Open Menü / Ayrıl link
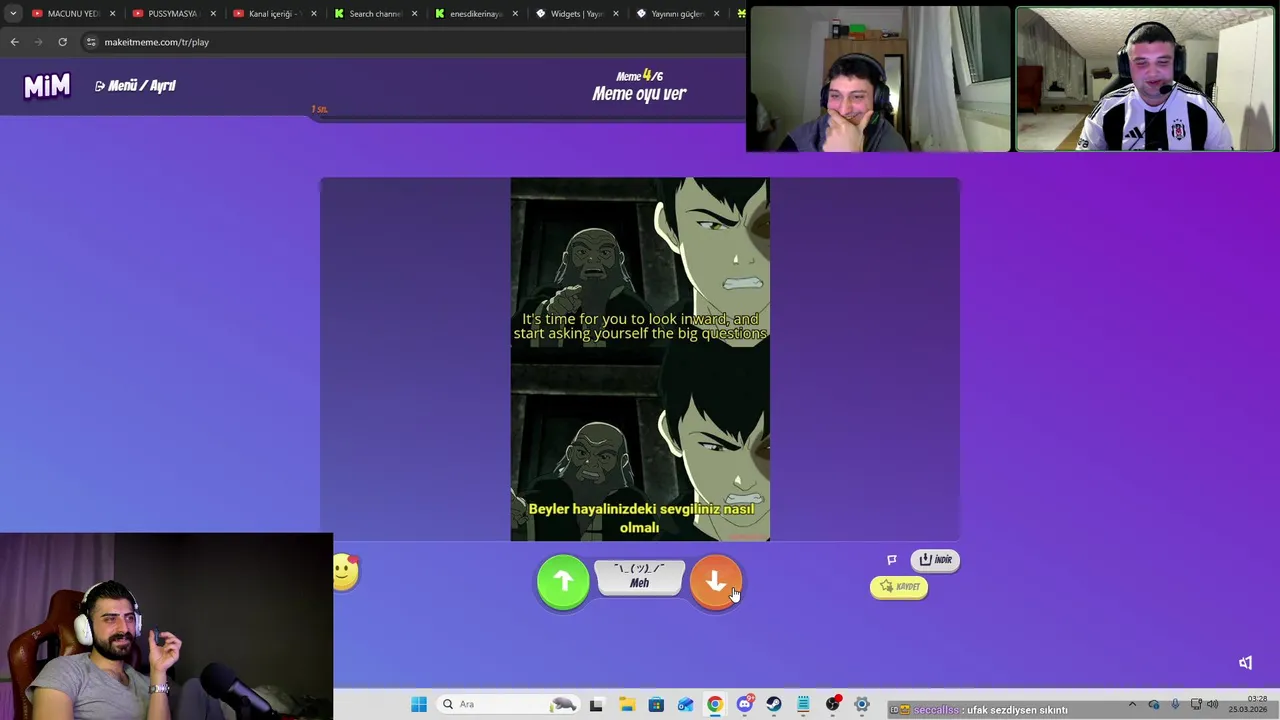This screenshot has width=1280, height=720. point(135,86)
